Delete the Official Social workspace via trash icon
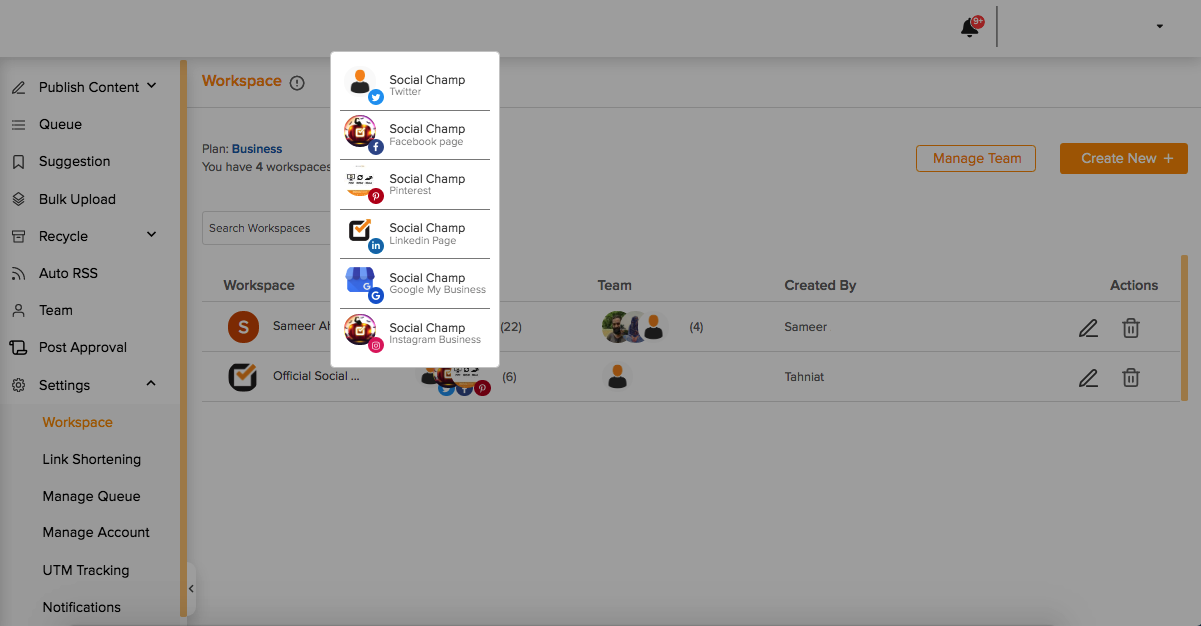 pos(1131,377)
